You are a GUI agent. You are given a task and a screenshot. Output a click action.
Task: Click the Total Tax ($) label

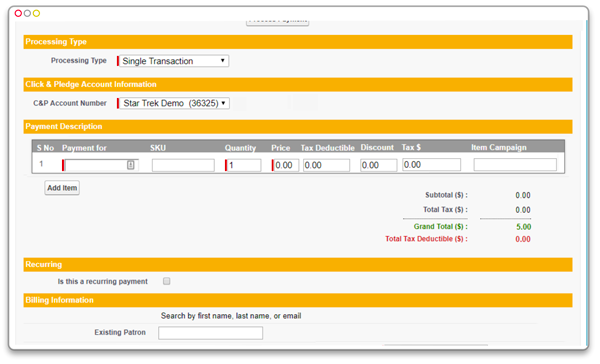[x=445, y=210]
